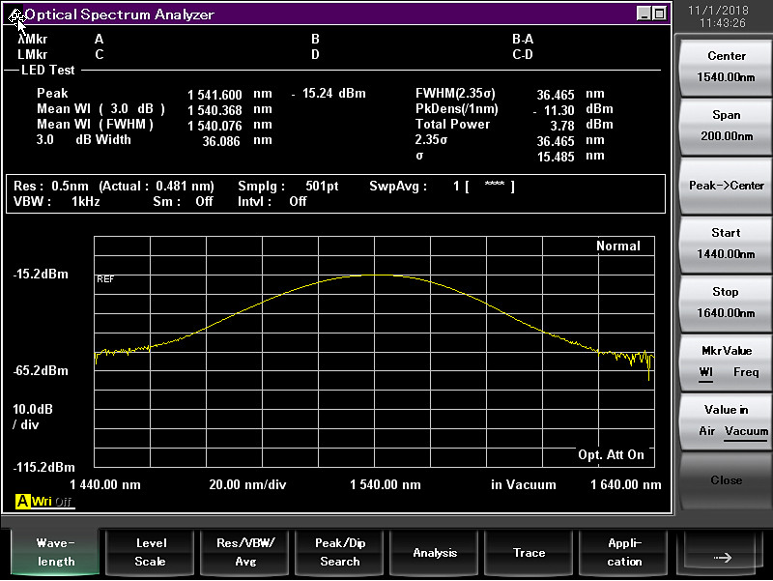Image resolution: width=773 pixels, height=581 pixels.
Task: Maximize the analyzer window
Action: [658, 13]
